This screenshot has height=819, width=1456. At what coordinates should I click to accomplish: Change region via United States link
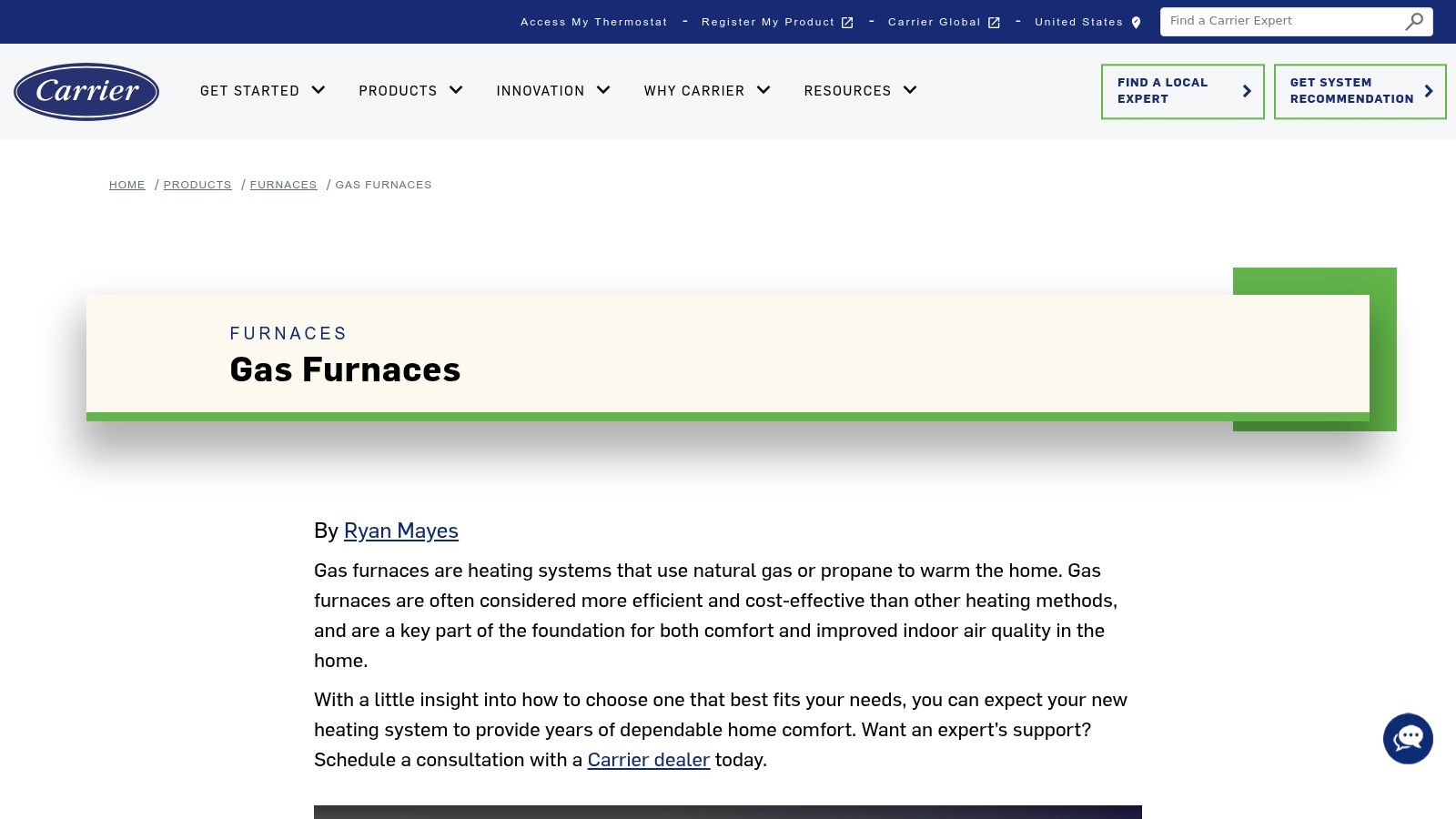tap(1079, 22)
